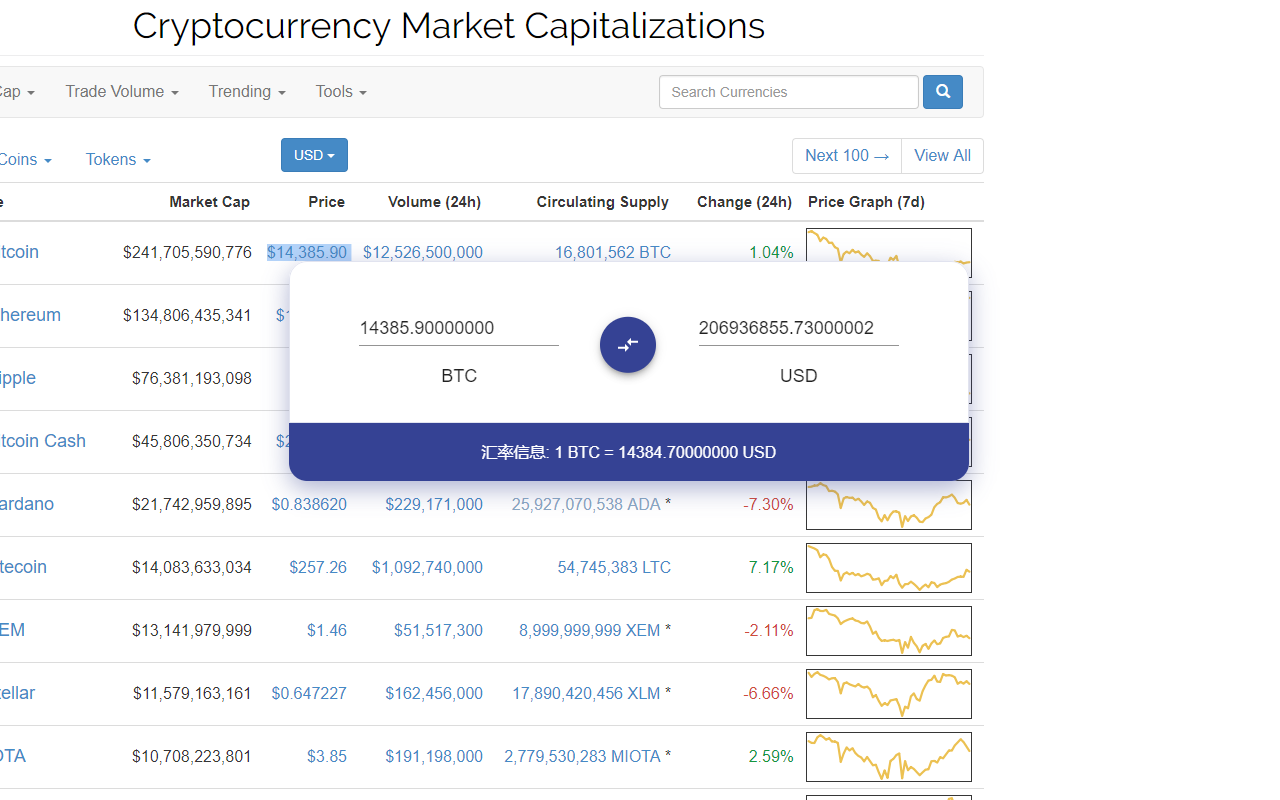
Task: Open the Litecoin 7d price graph
Action: tap(889, 568)
